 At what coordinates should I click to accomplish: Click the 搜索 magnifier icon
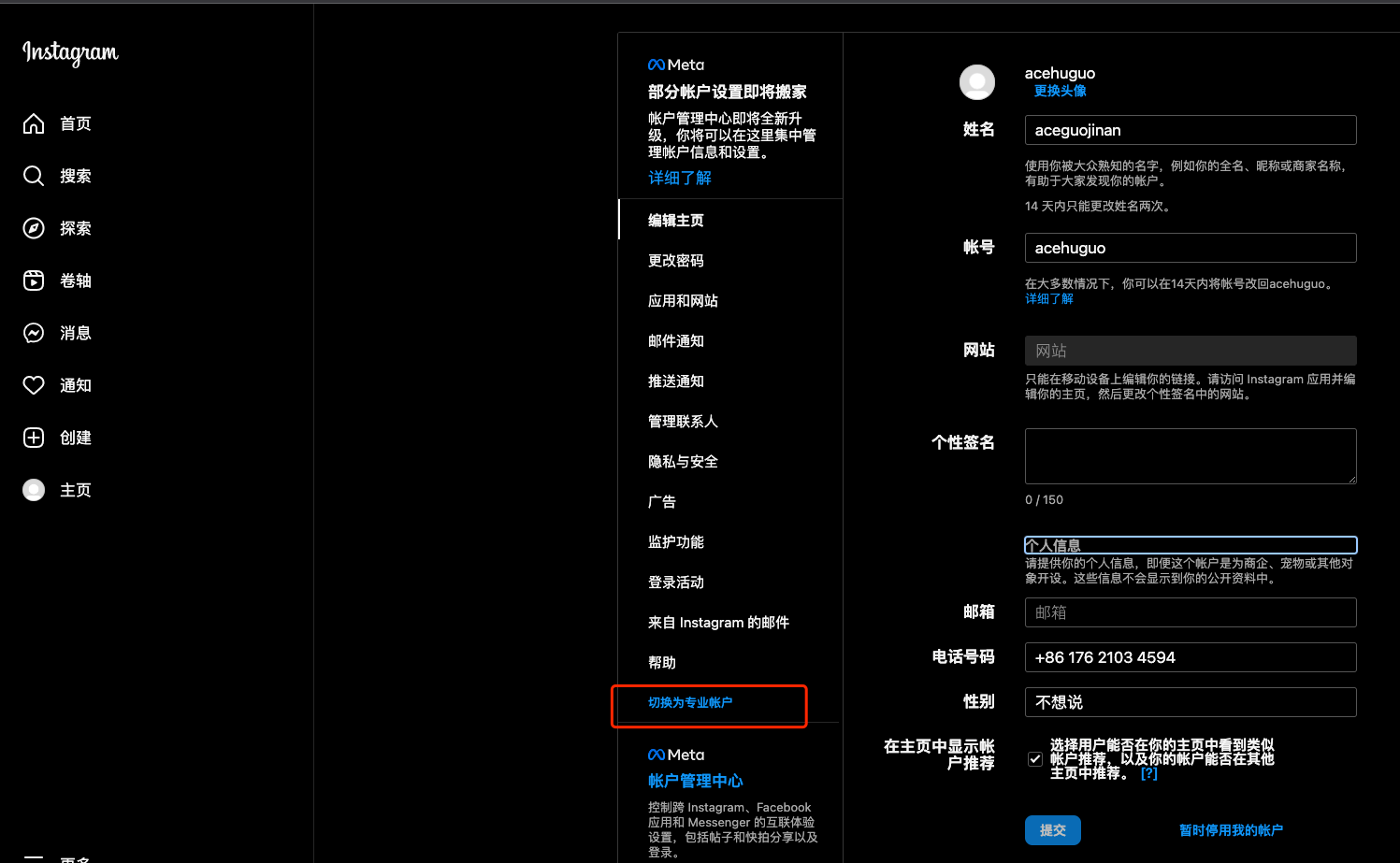pyautogui.click(x=34, y=176)
